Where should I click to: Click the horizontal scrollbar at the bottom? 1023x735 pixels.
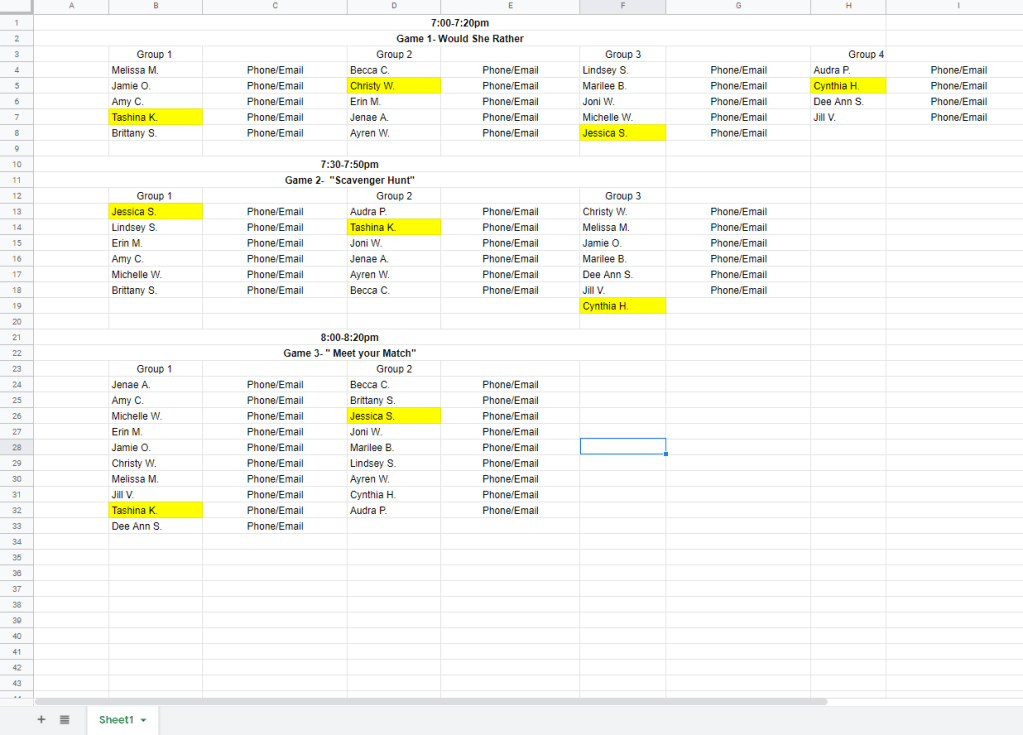pyautogui.click(x=430, y=702)
